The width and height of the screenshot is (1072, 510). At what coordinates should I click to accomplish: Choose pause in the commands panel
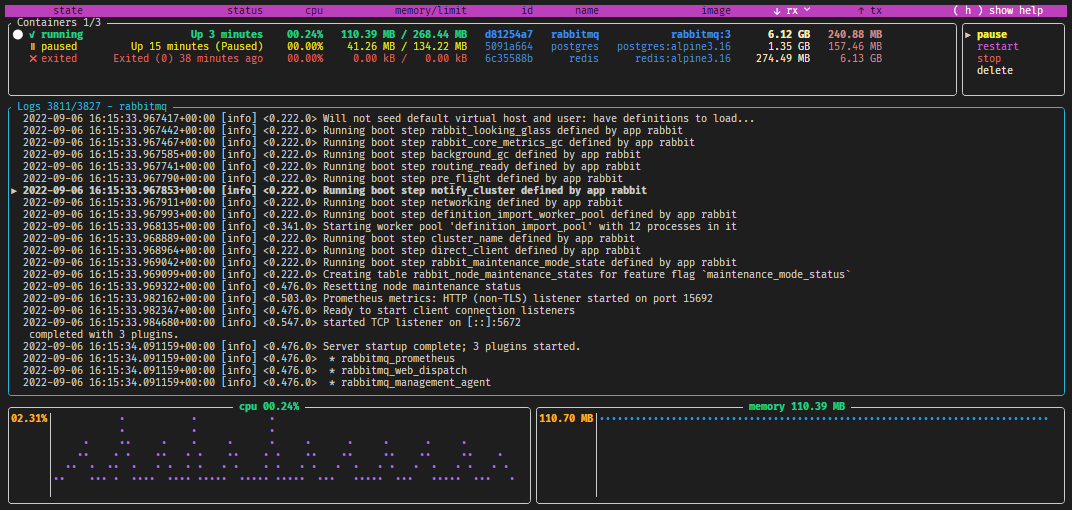991,34
